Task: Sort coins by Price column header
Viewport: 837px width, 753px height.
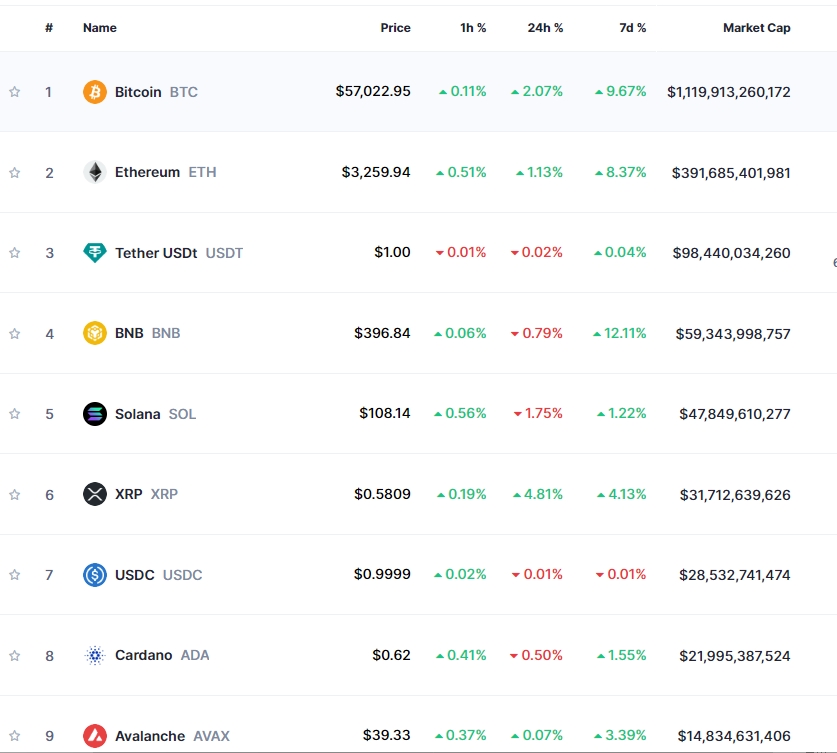Action: tap(395, 28)
